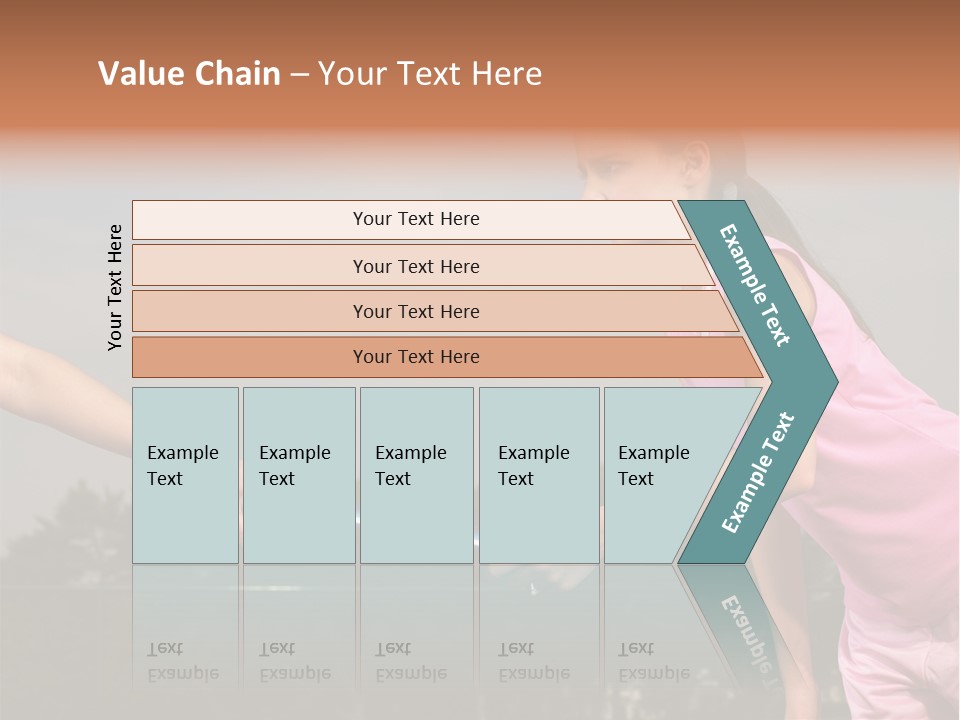Screen dimensions: 960x720
Task: Click the second "Your Text Here" bar from top
Action: pos(415,266)
